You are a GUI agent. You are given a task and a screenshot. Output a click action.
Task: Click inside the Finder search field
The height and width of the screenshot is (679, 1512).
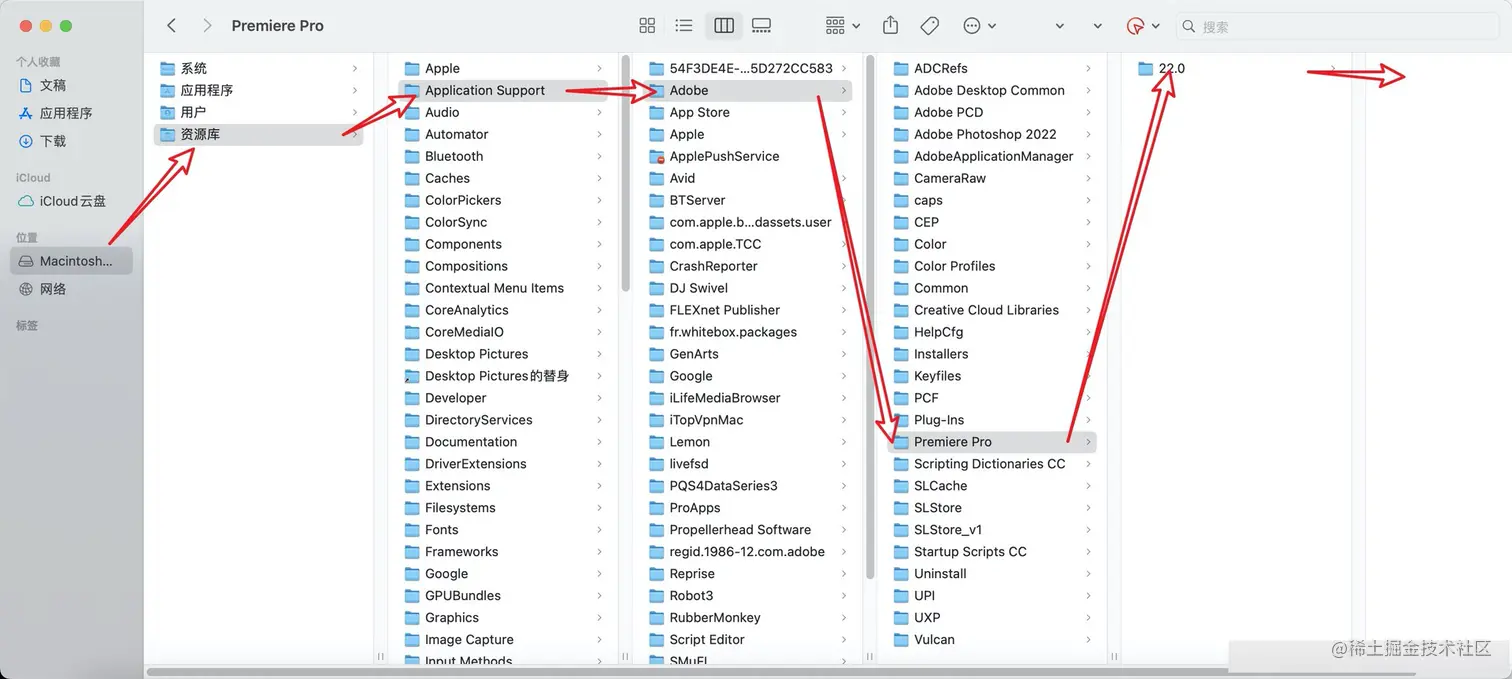coord(1336,26)
